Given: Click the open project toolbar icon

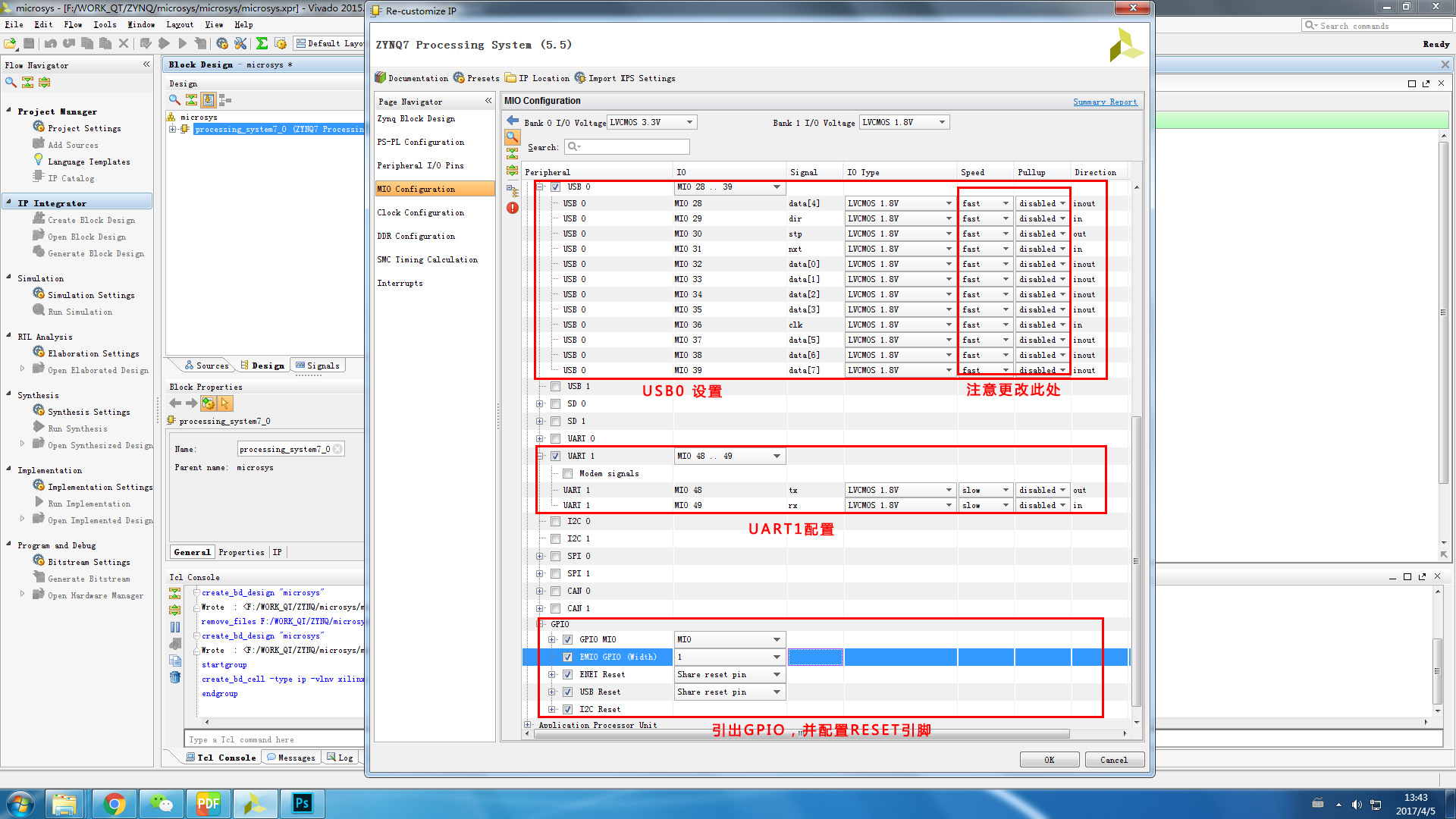Looking at the screenshot, I should tap(11, 43).
